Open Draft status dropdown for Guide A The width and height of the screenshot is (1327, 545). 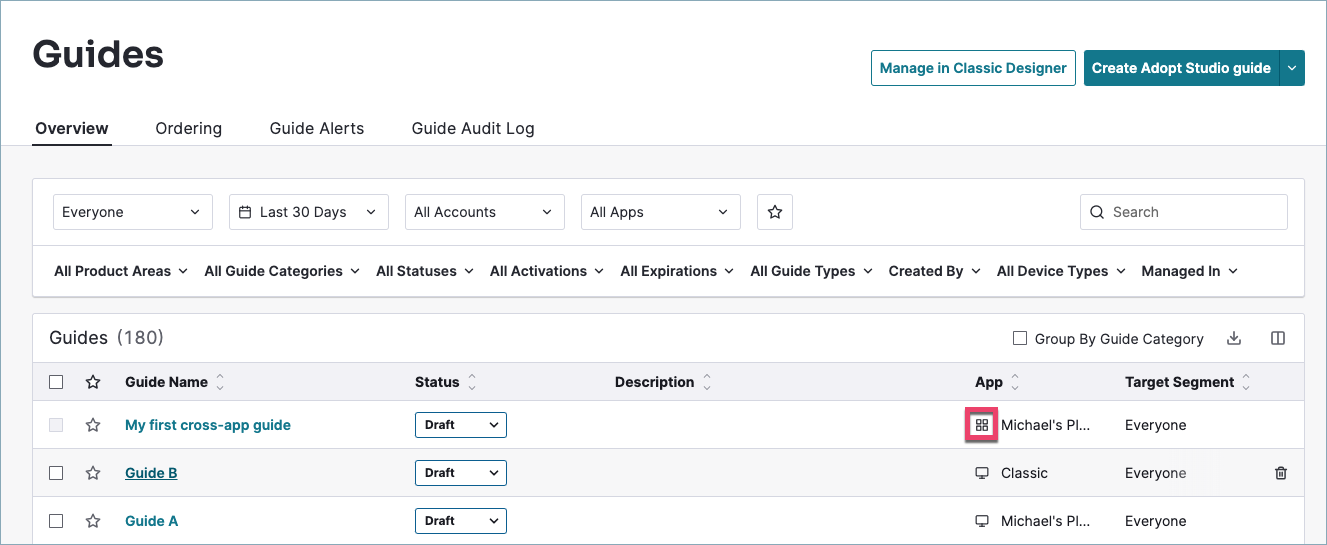[x=461, y=521]
